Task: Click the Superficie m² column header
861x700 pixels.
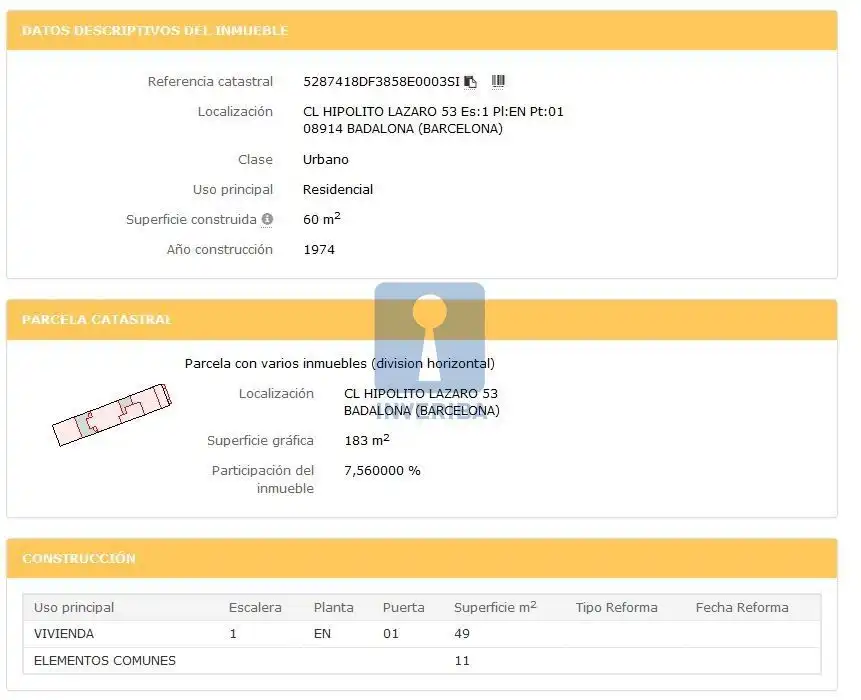Action: click(495, 607)
